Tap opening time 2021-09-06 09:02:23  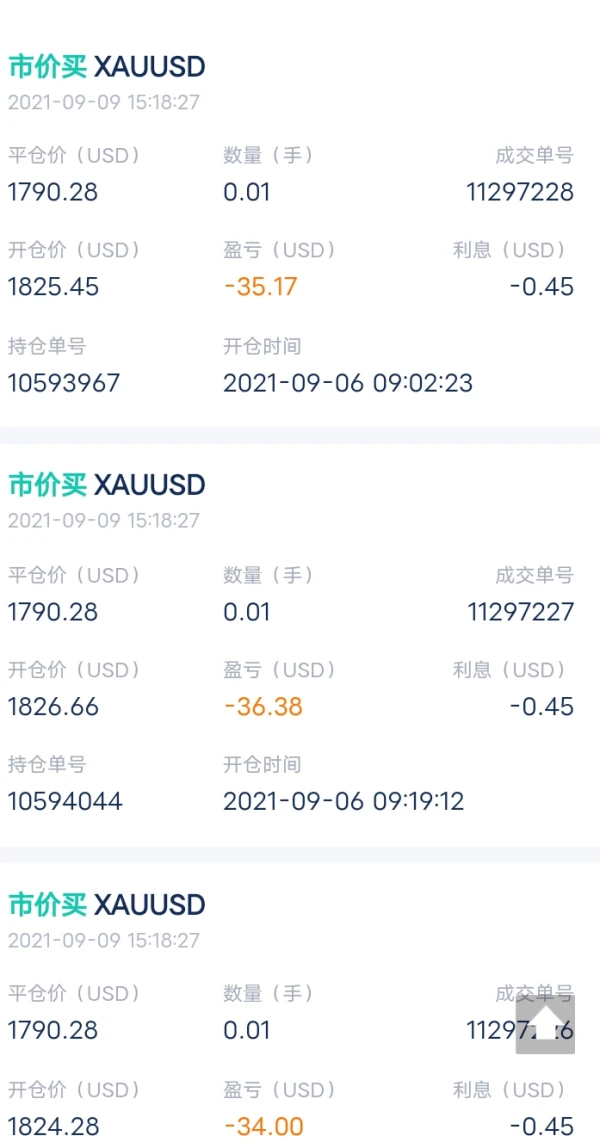point(348,382)
